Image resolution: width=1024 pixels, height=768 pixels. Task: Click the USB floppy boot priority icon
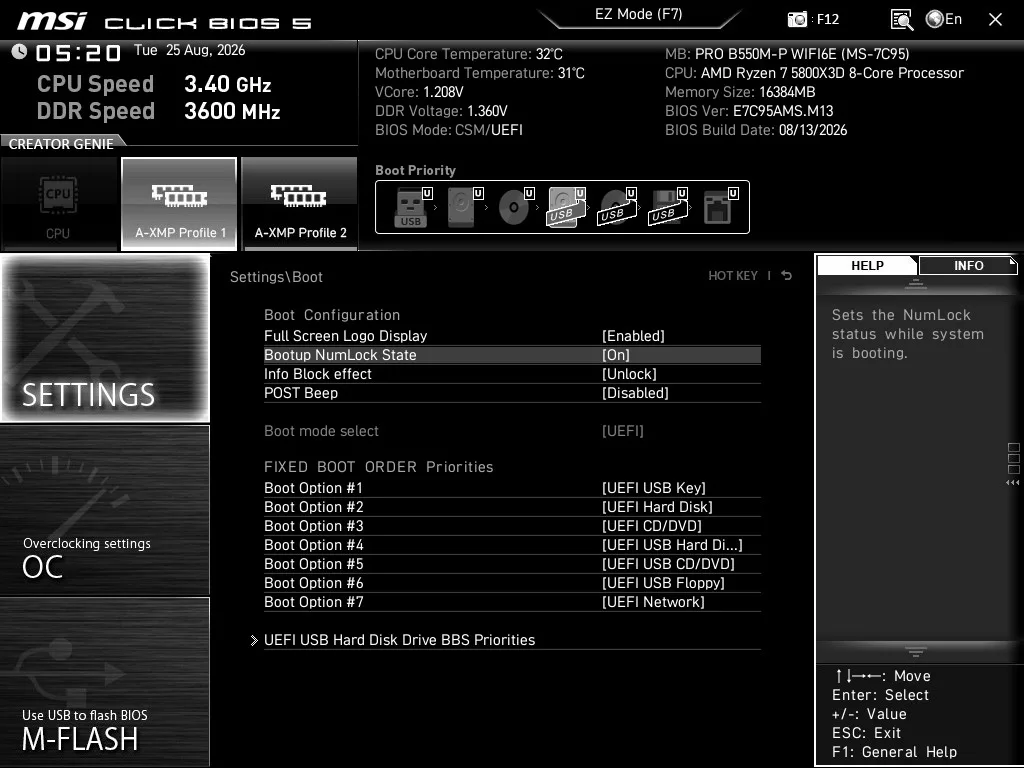(667, 207)
